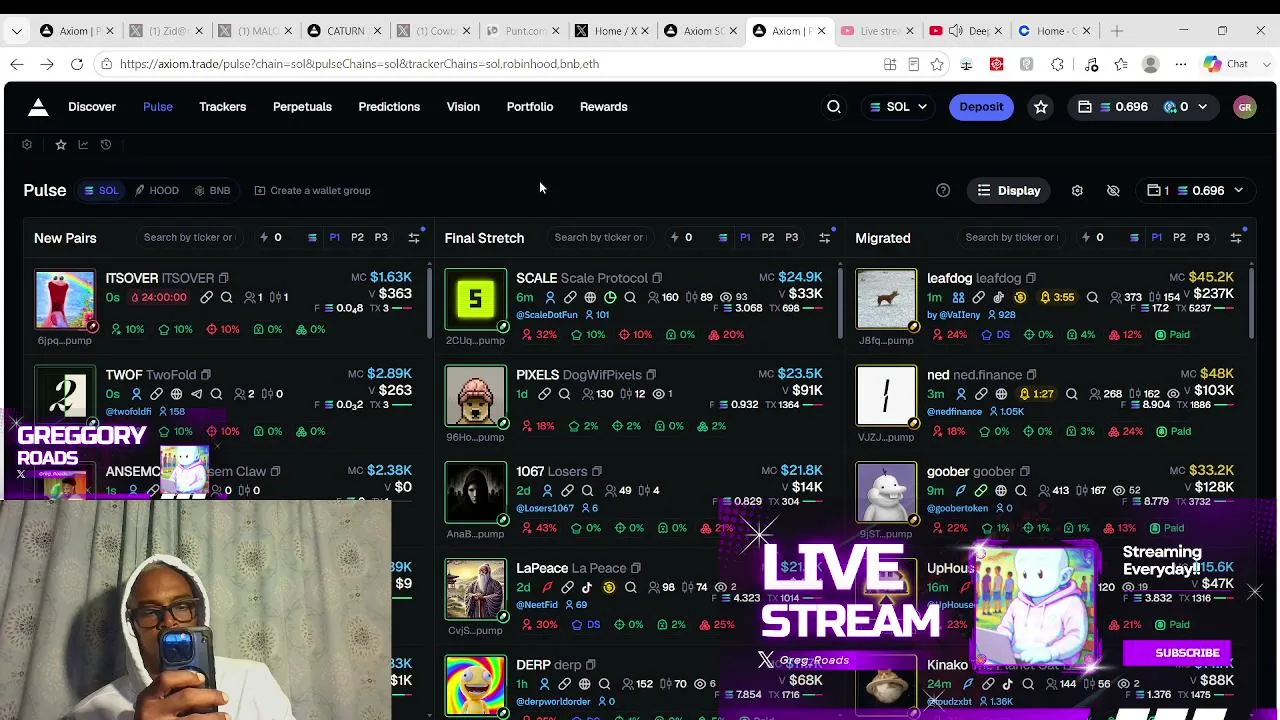Click the small settings gear under the Axiom logo

(27, 145)
